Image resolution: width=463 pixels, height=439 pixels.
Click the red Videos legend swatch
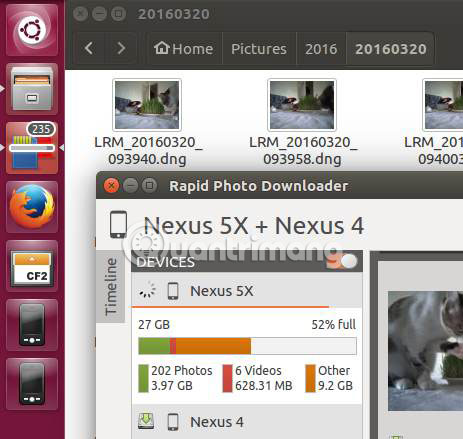[x=227, y=378]
